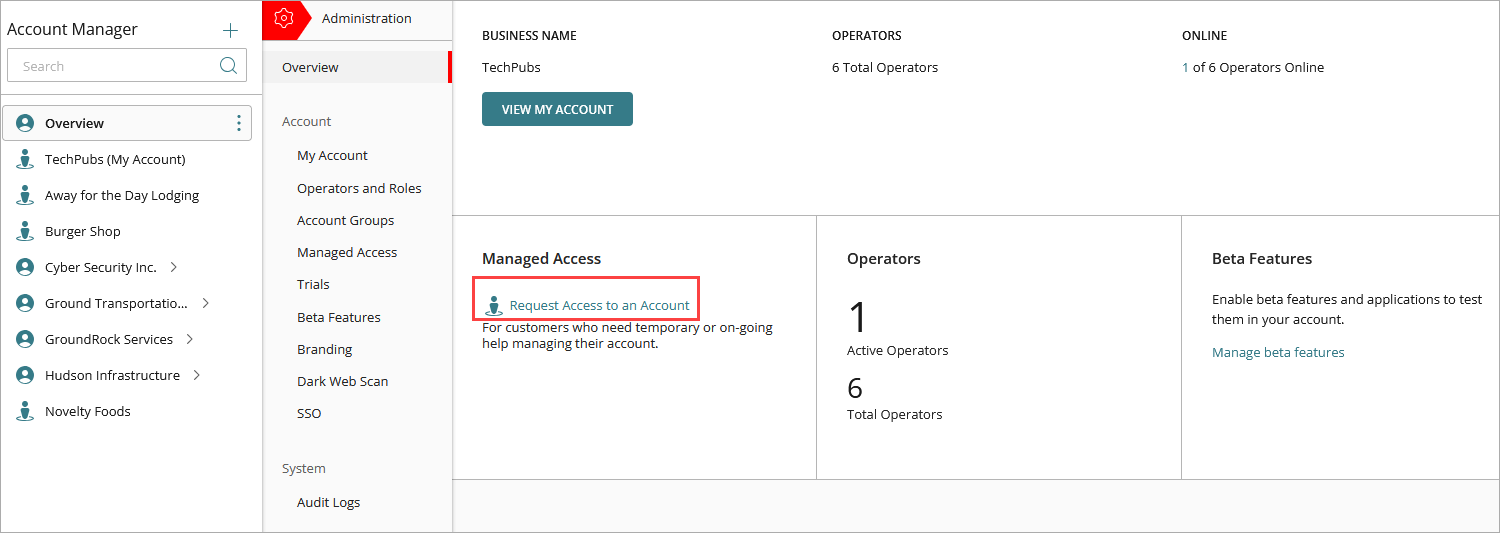This screenshot has width=1500, height=533.
Task: Click the Cyber Security Inc. account icon
Action: pyautogui.click(x=25, y=267)
